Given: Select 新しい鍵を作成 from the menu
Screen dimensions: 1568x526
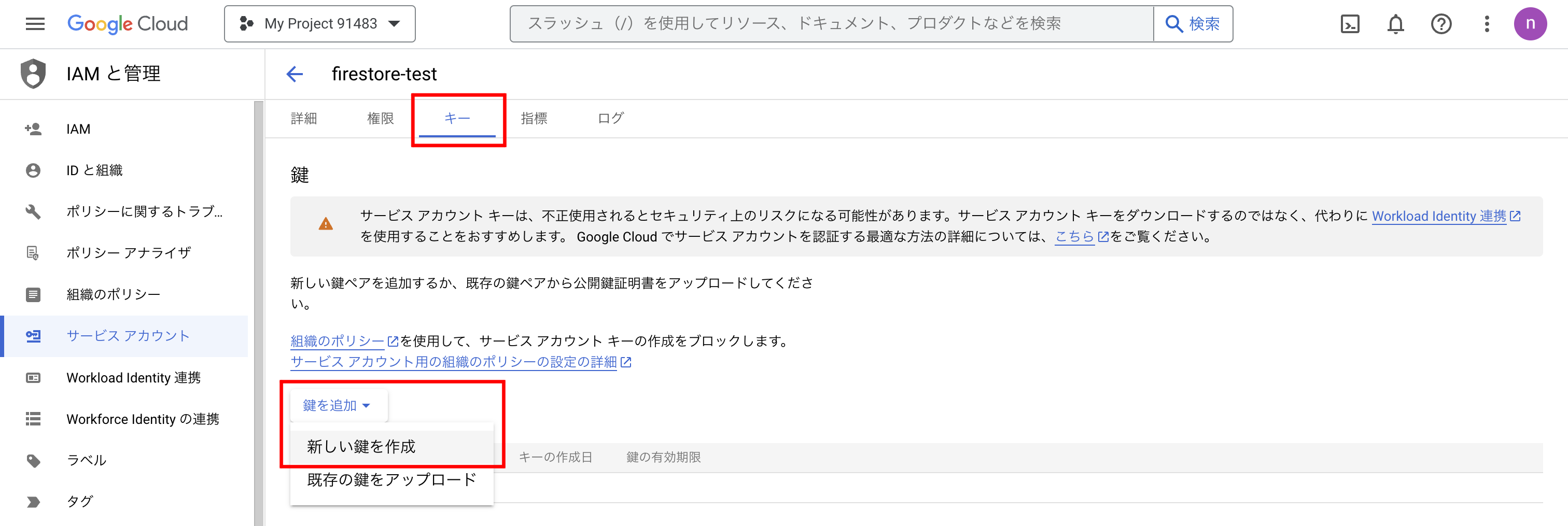Looking at the screenshot, I should (x=361, y=446).
